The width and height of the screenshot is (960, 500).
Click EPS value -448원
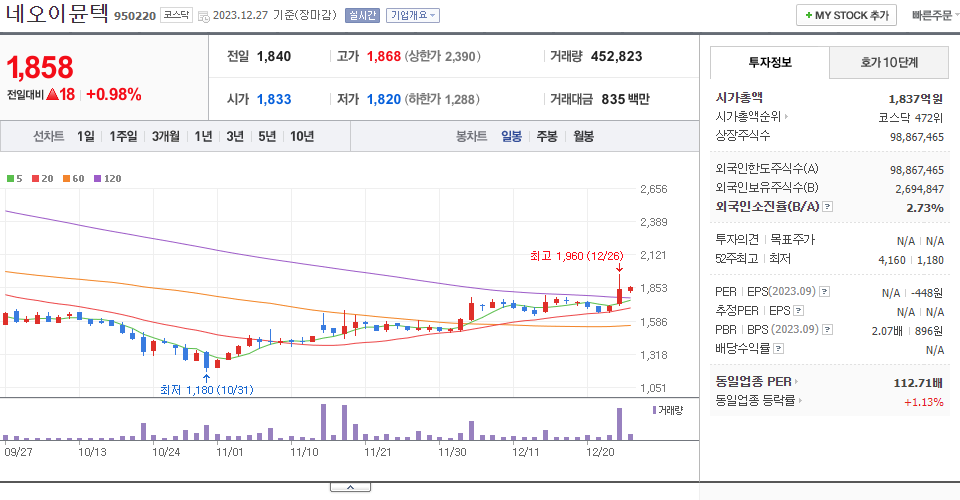coord(927,293)
